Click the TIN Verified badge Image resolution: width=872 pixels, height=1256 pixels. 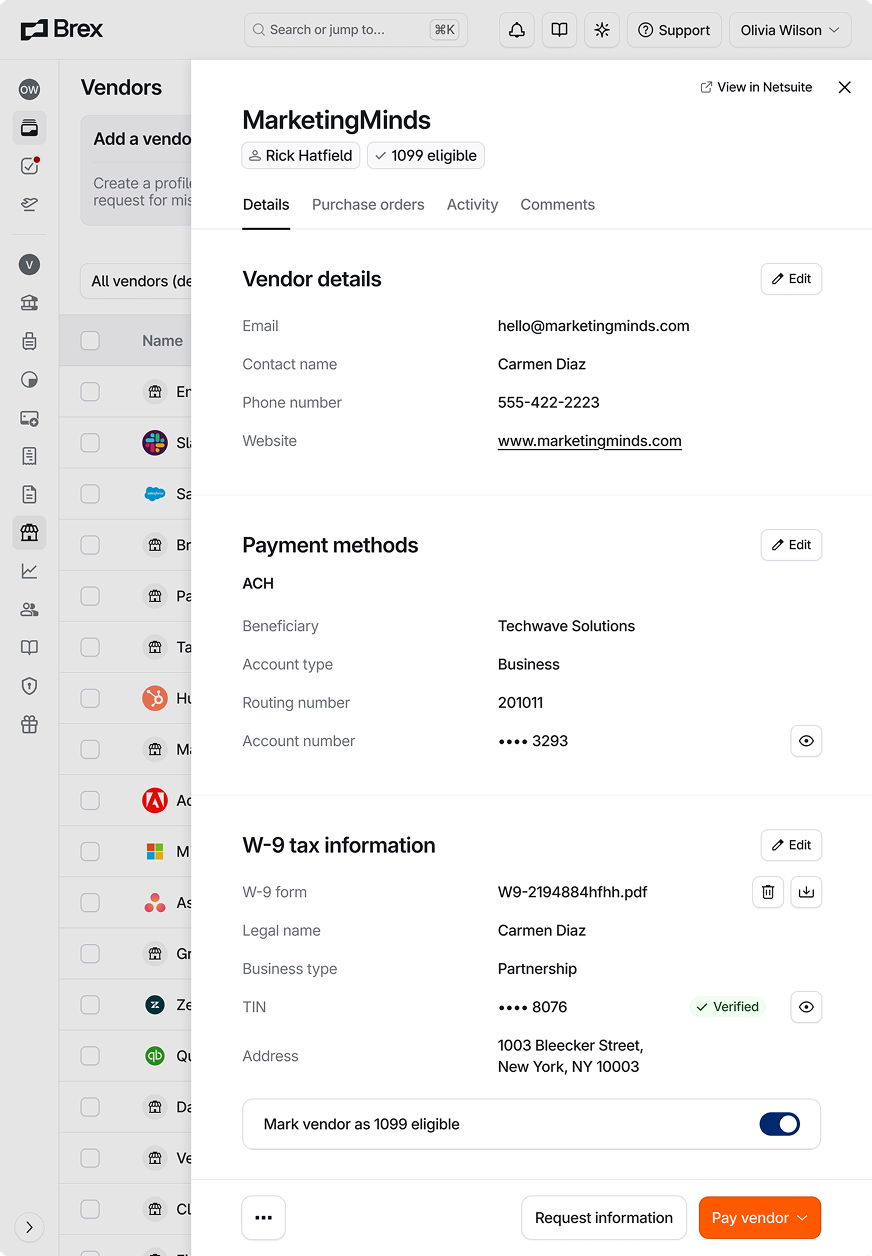point(727,1007)
